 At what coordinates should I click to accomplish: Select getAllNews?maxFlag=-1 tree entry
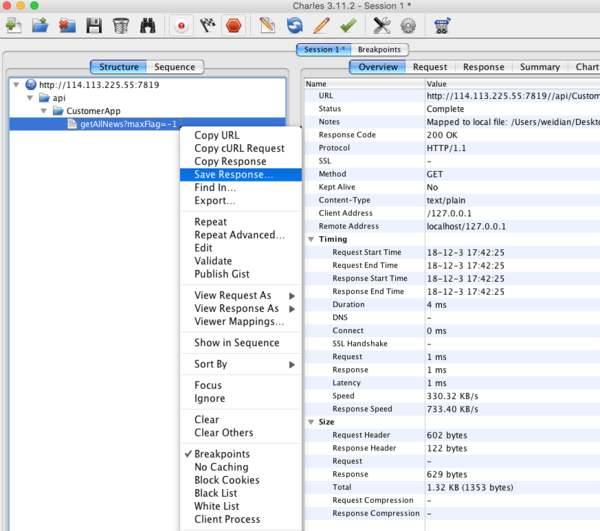(x=128, y=124)
